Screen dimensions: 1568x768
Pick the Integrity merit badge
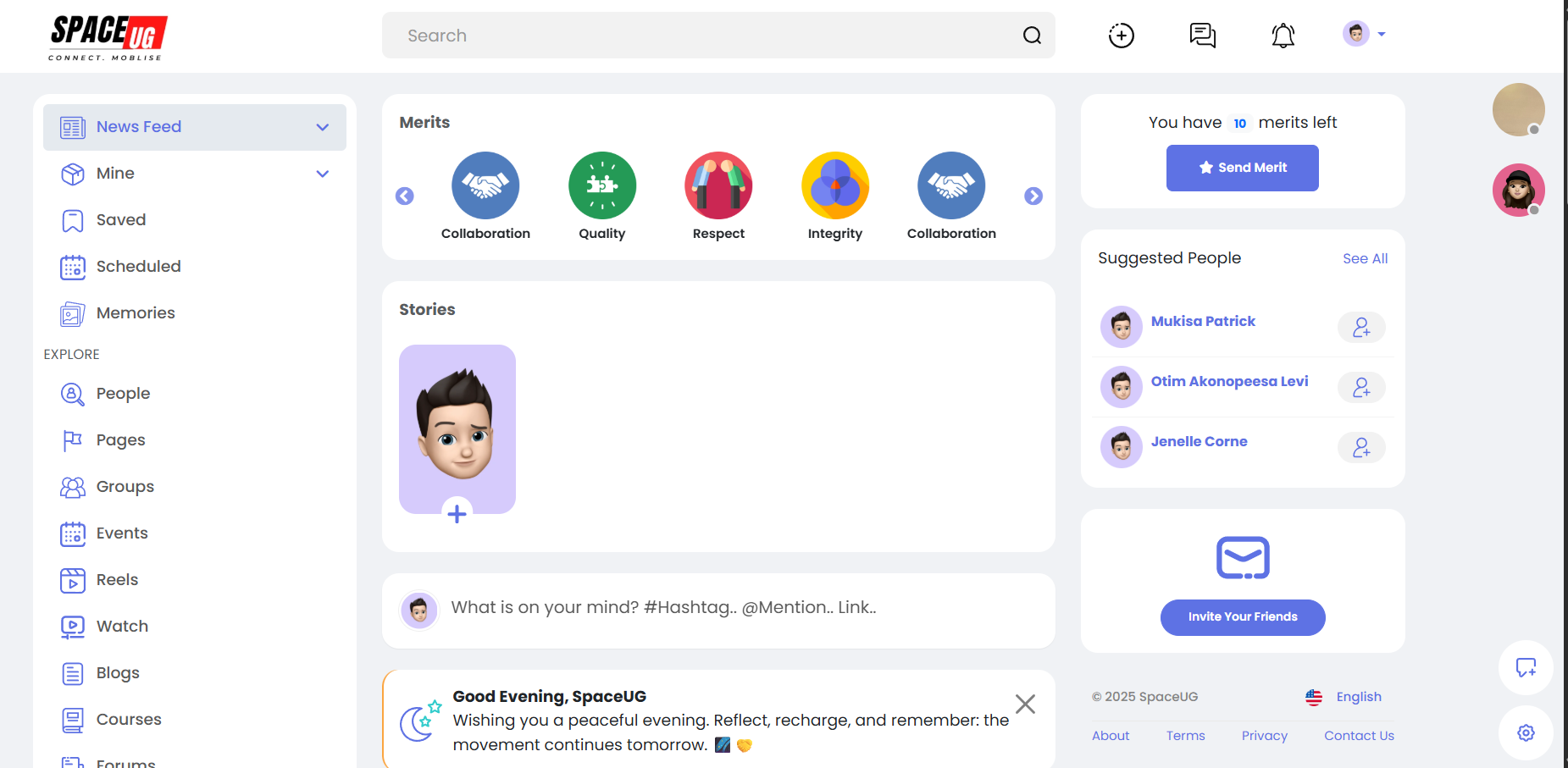coord(834,185)
